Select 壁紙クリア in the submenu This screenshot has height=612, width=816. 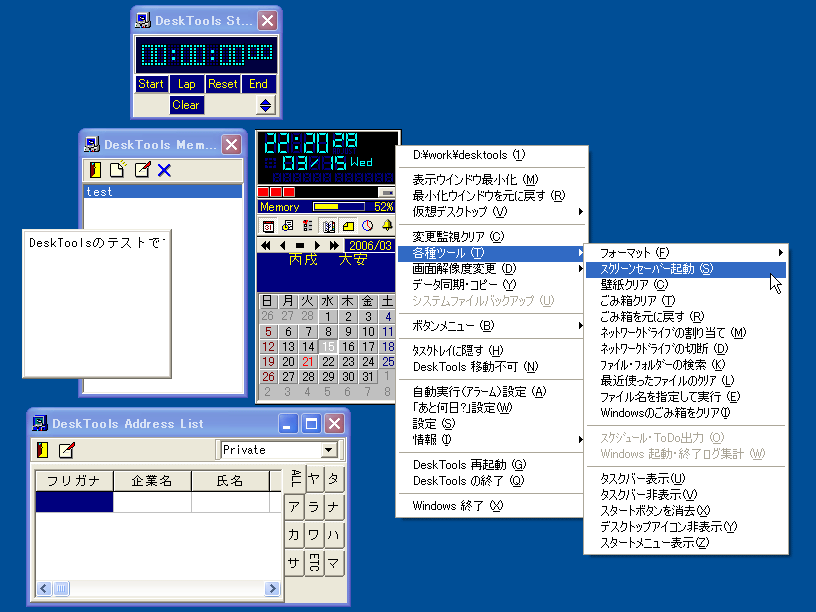pyautogui.click(x=686, y=285)
